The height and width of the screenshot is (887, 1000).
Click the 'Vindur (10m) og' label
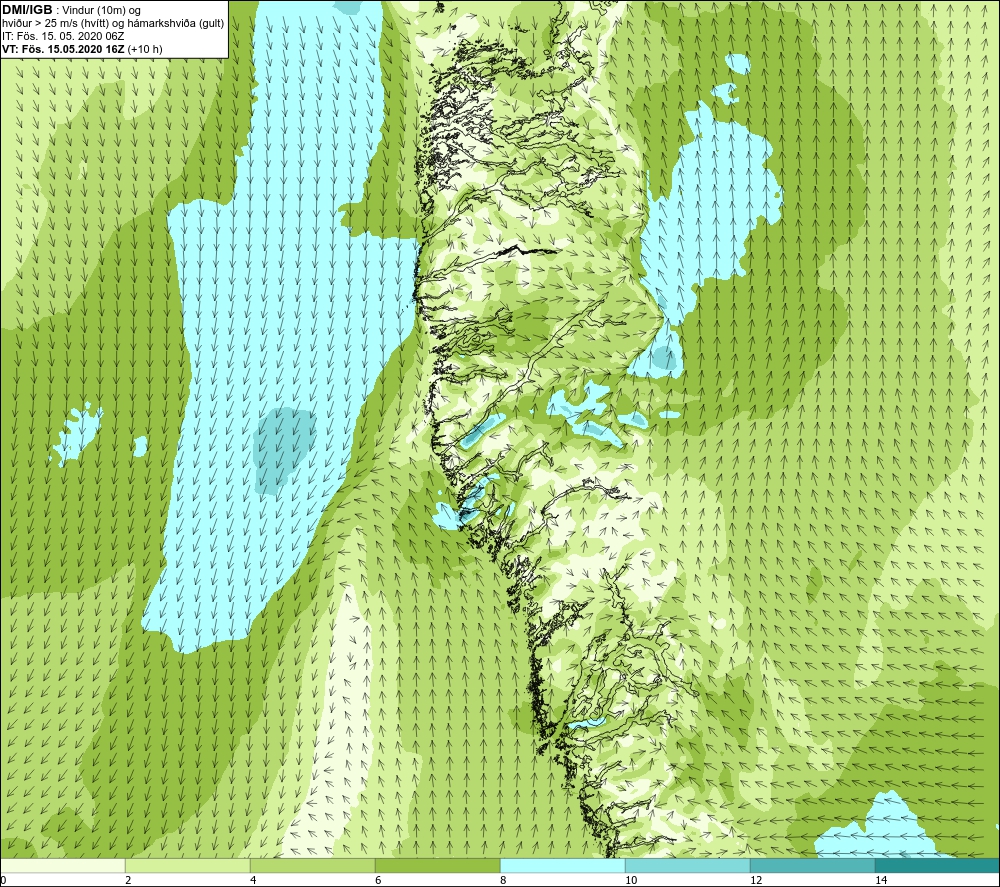[x=103, y=11]
